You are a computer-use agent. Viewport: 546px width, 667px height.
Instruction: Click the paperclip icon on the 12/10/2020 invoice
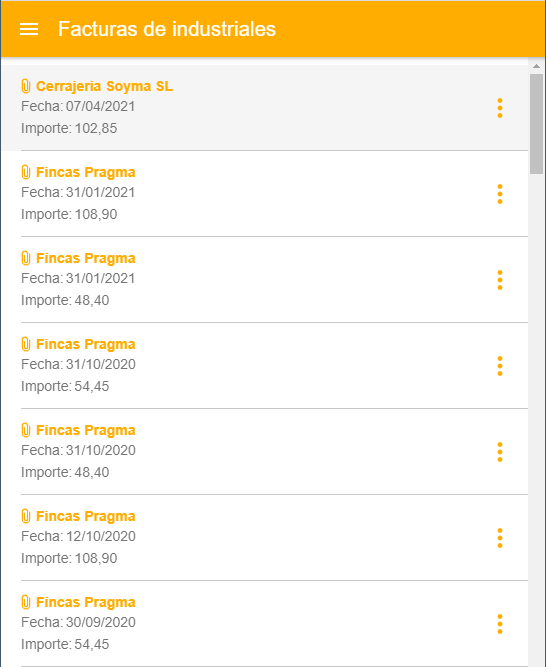coord(26,516)
